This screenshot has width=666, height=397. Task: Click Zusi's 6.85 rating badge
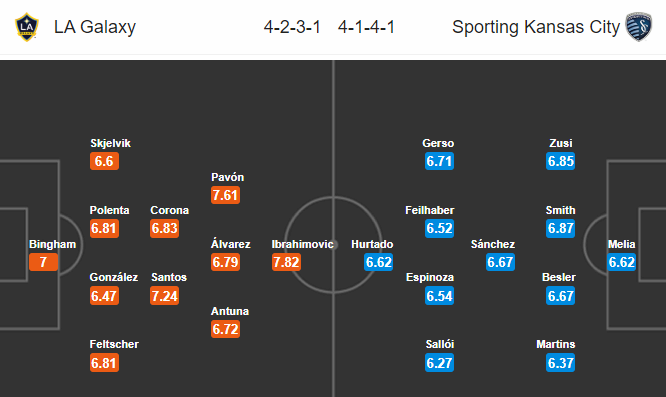[561, 161]
